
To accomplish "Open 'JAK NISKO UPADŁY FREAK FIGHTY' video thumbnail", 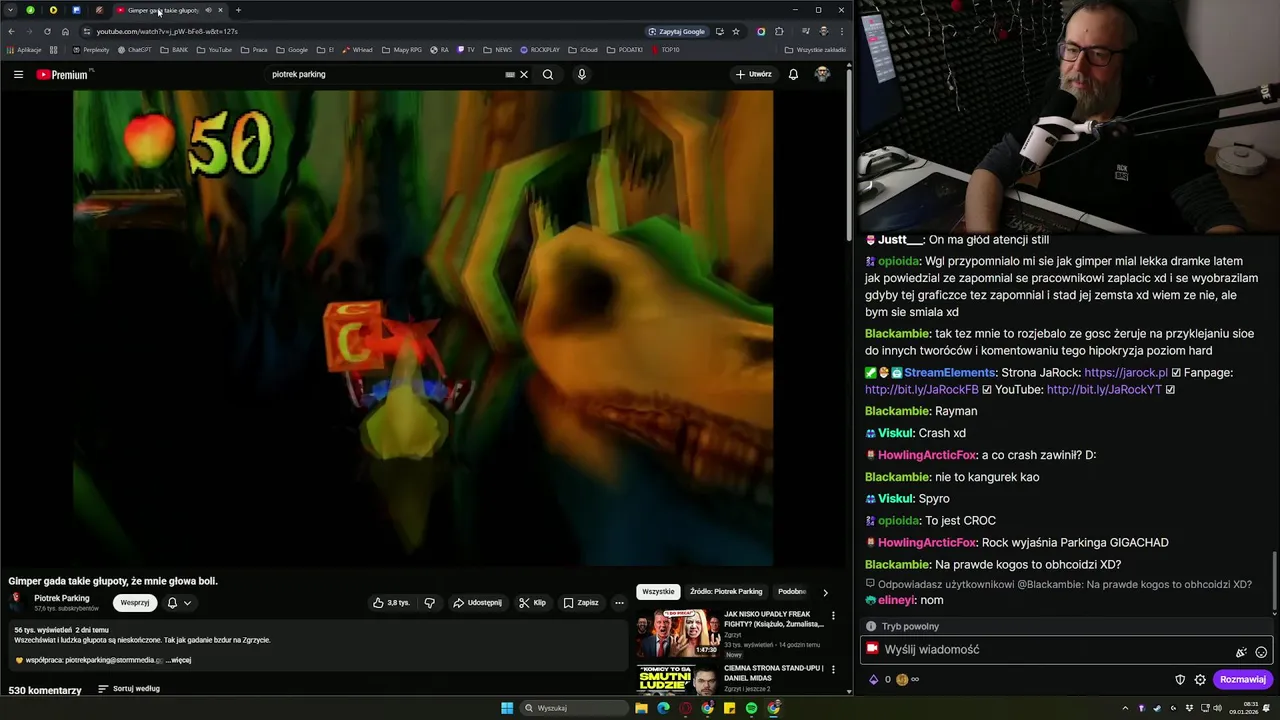I will [679, 634].
